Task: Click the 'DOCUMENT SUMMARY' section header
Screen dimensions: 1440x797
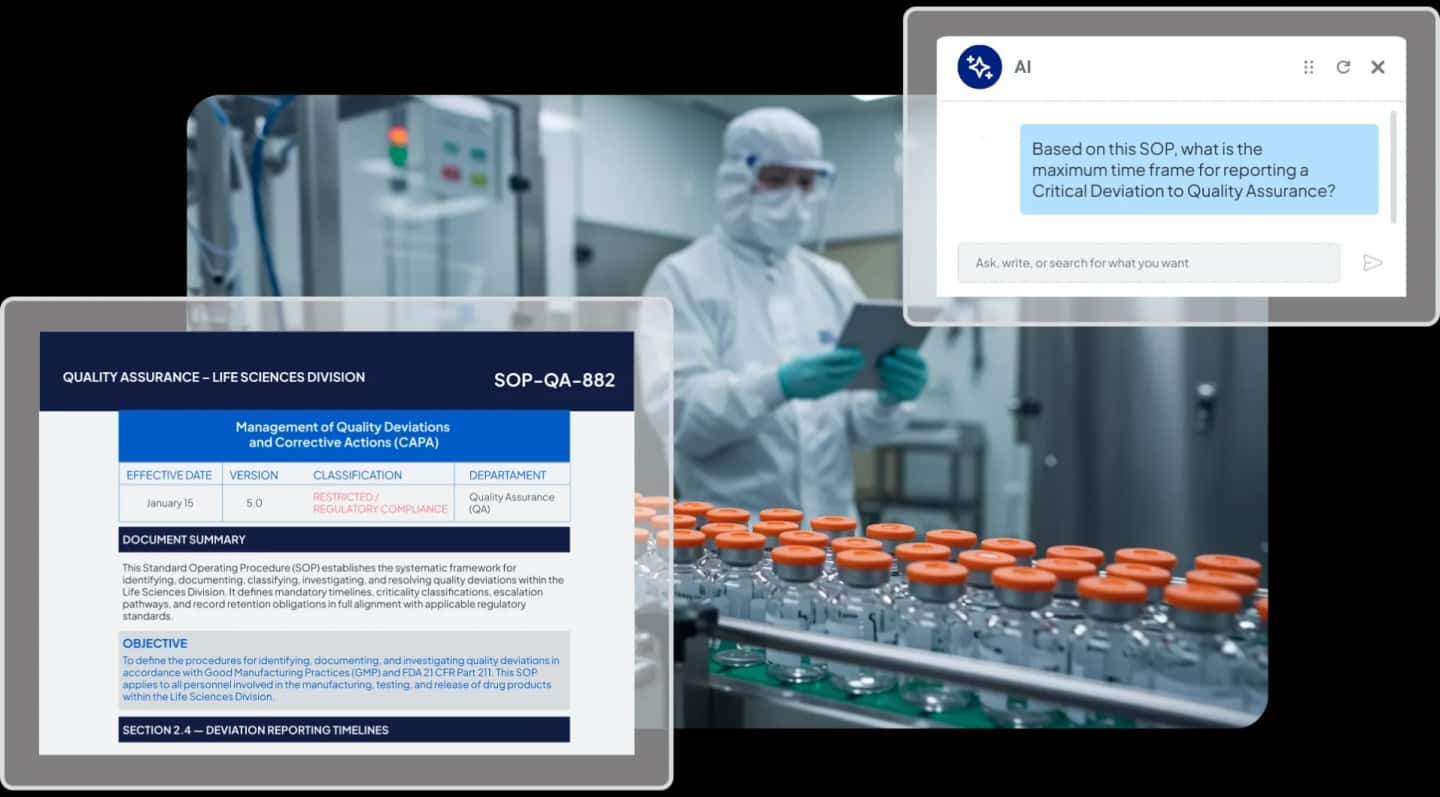Action: 344,540
